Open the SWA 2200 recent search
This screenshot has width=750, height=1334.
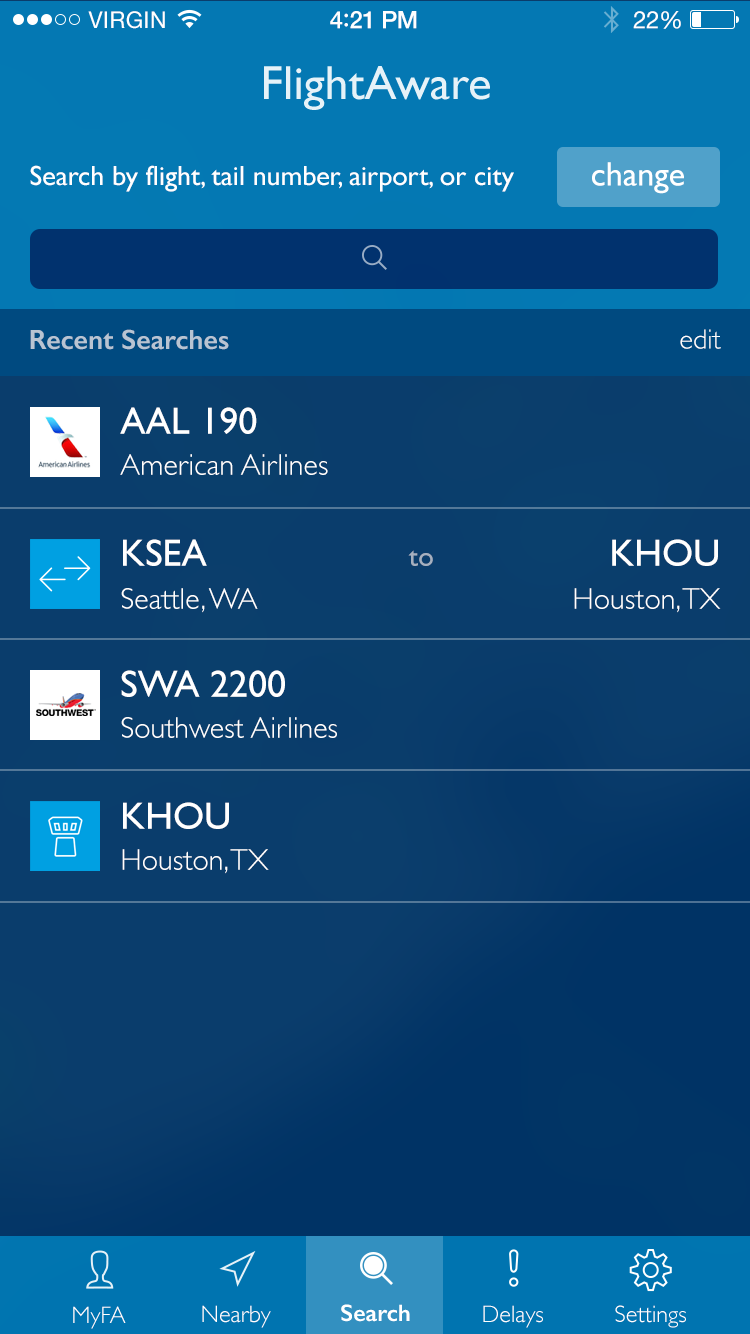coord(229,705)
